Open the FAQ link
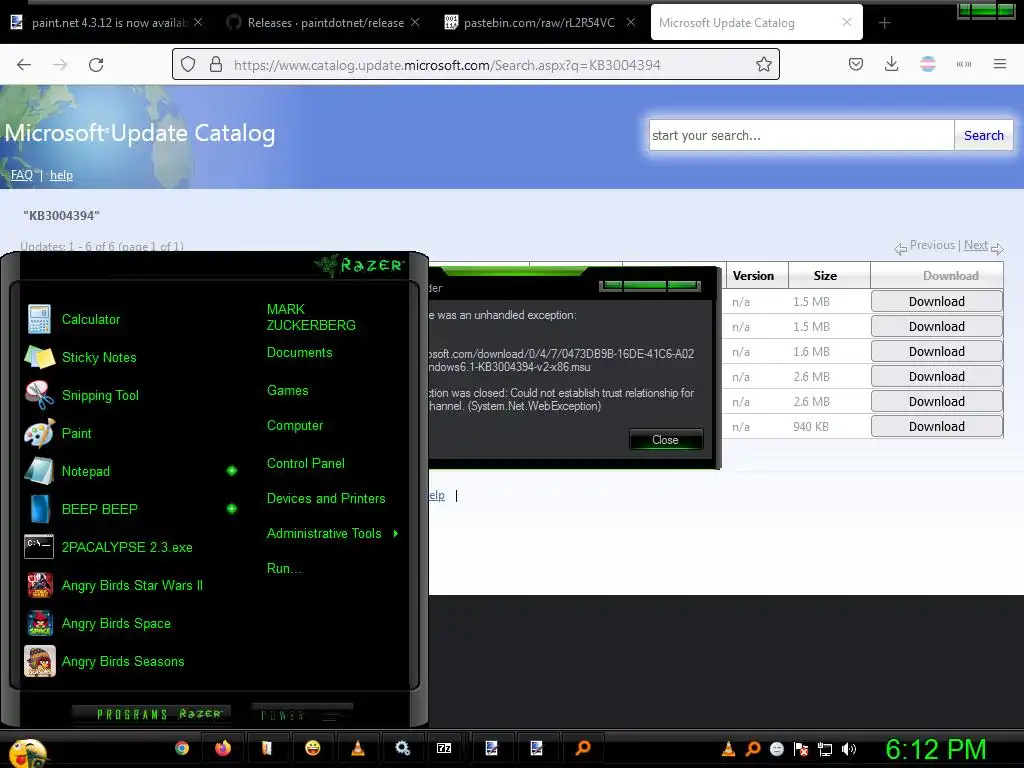The width and height of the screenshot is (1024, 768). (x=22, y=175)
